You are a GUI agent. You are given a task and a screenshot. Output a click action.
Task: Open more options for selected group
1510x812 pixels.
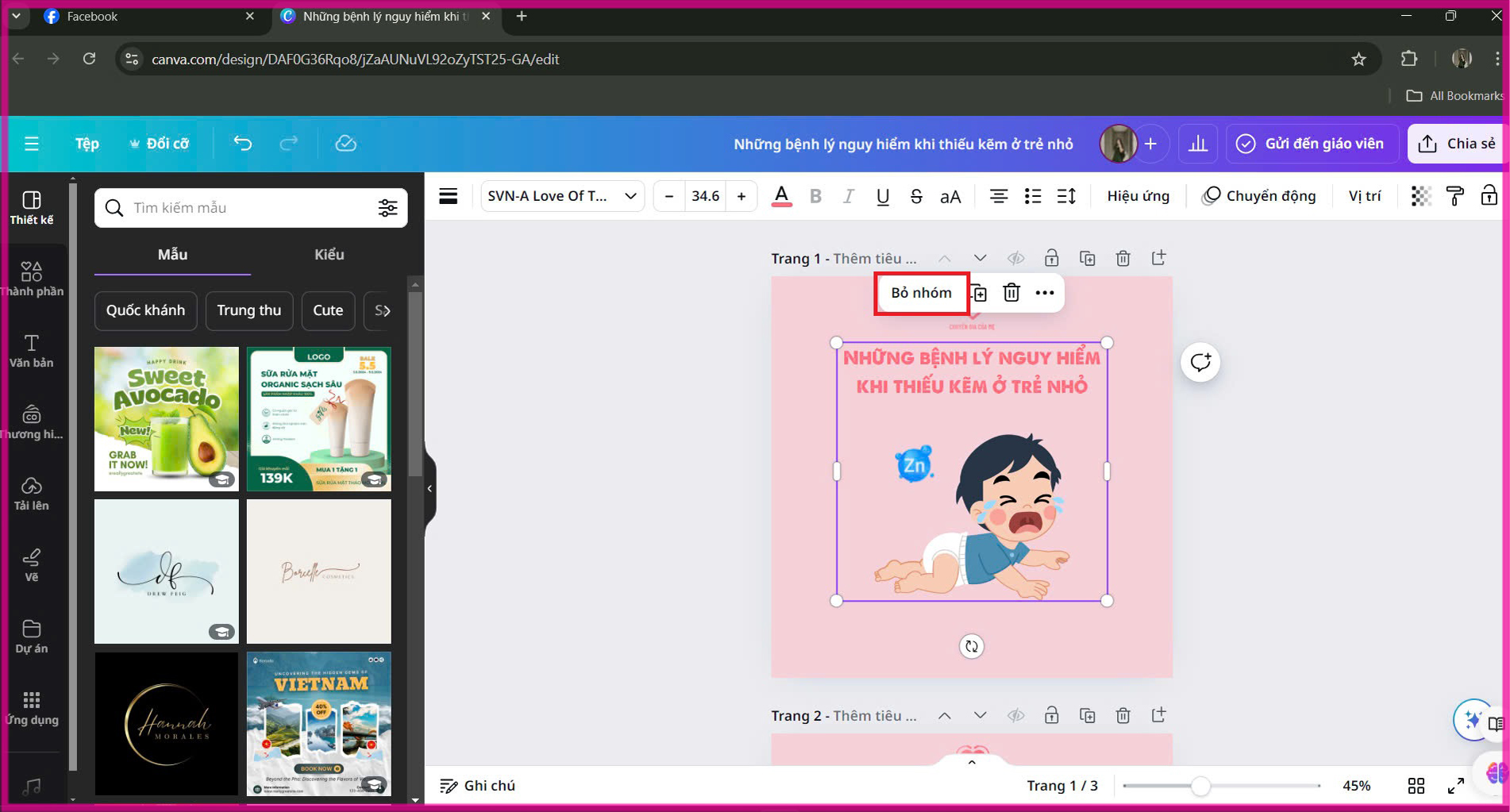(x=1045, y=293)
